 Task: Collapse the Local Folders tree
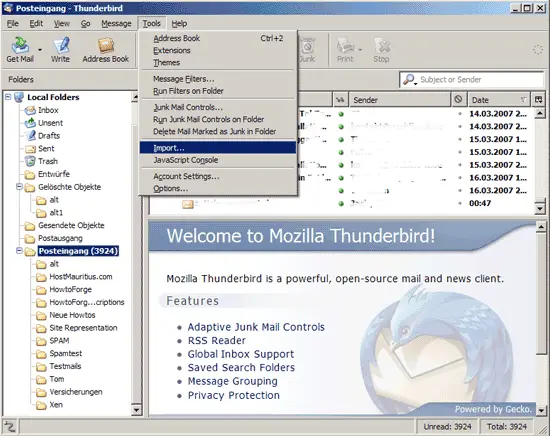[8, 97]
